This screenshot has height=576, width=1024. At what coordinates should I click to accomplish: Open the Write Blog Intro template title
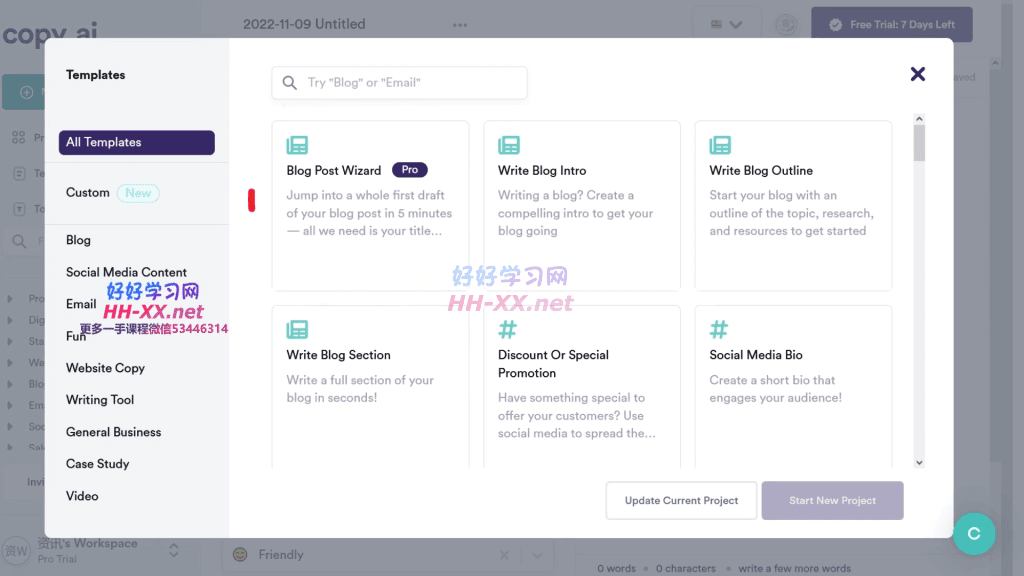tap(542, 170)
